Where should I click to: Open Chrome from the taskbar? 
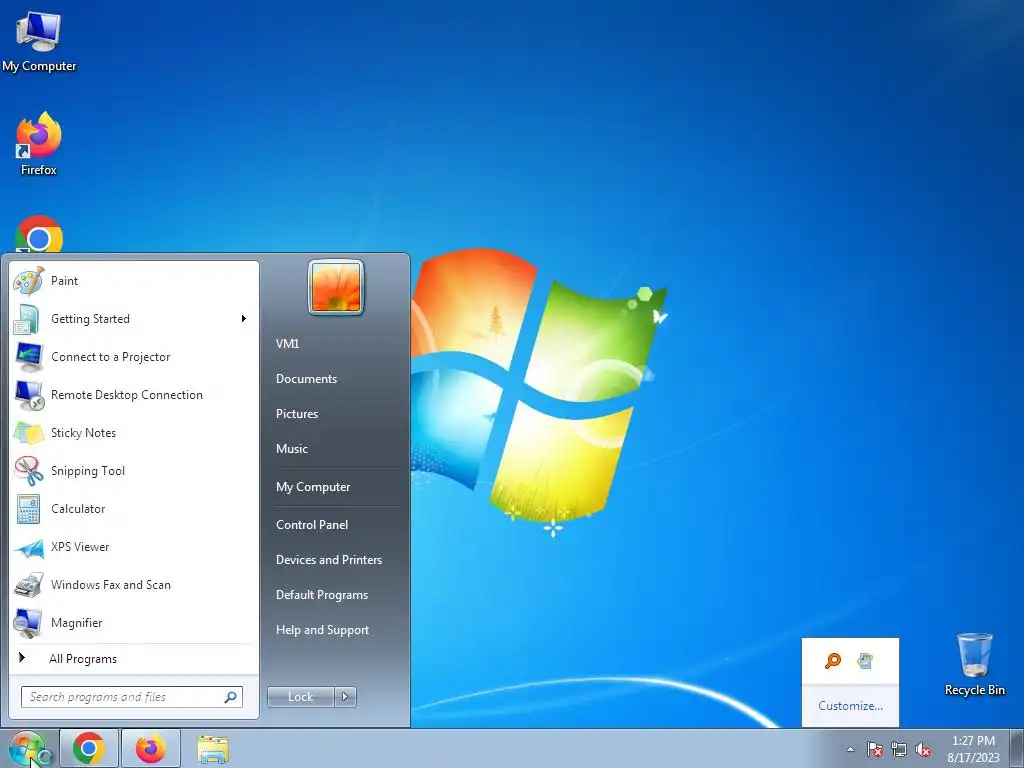tap(89, 748)
